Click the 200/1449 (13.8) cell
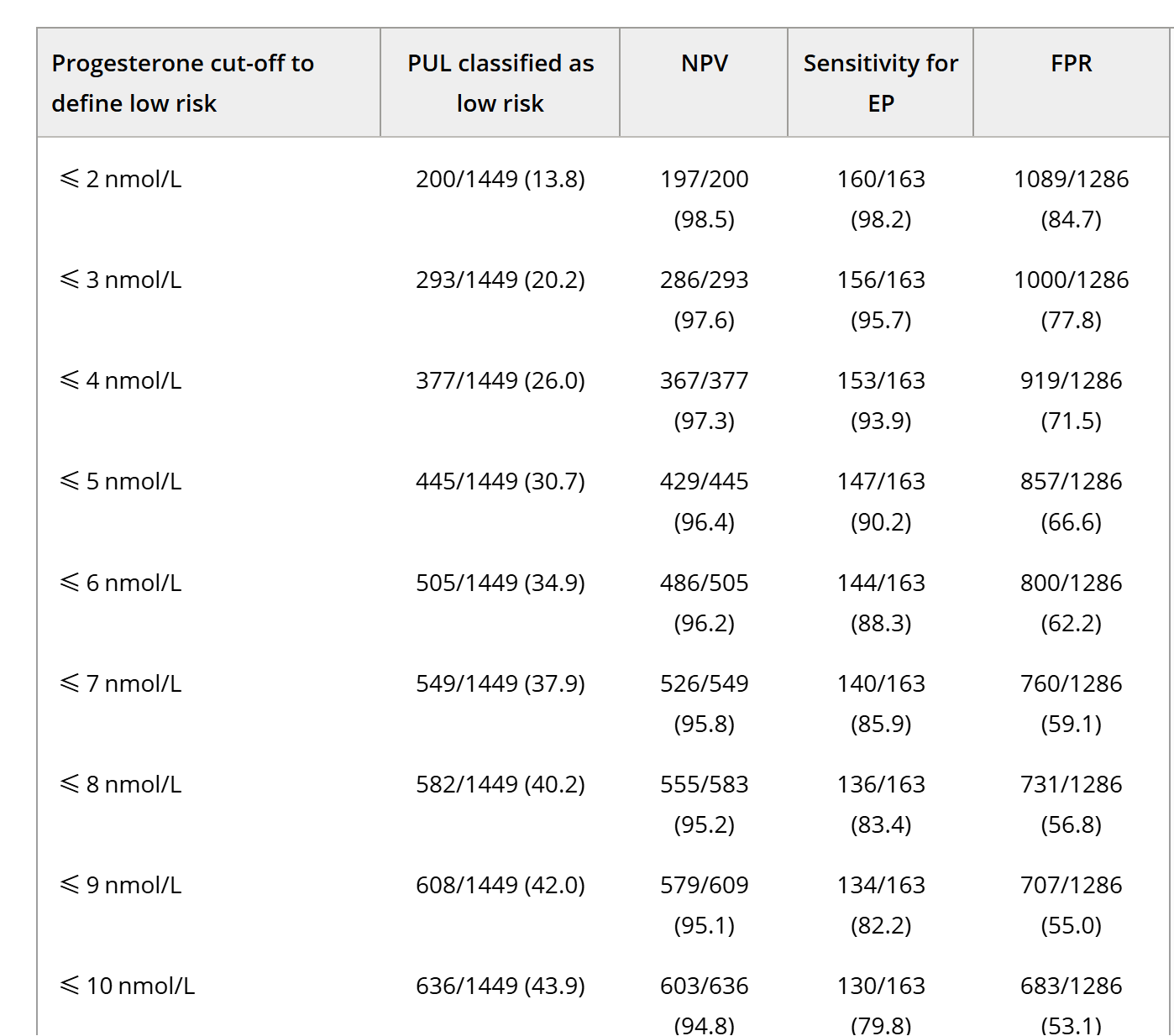Viewport: 1174px width, 1036px height. coord(501,179)
